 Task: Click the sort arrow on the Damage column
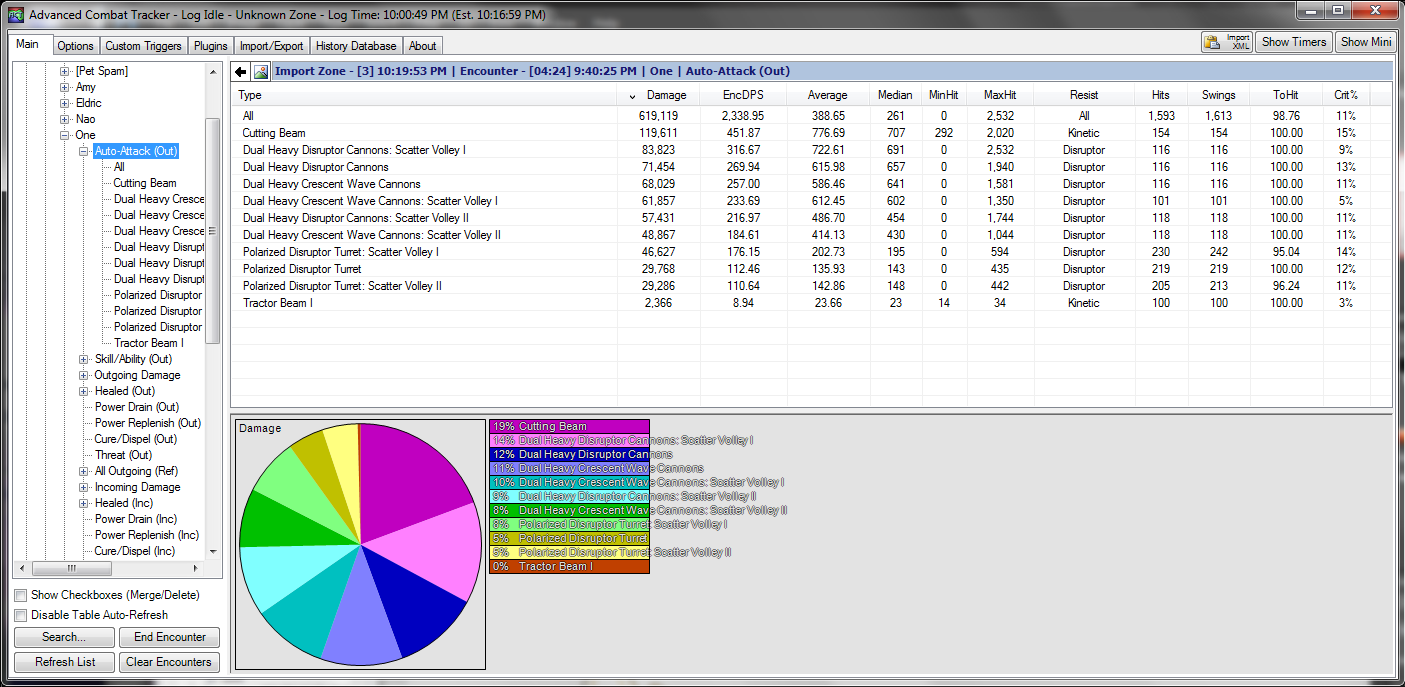[632, 96]
